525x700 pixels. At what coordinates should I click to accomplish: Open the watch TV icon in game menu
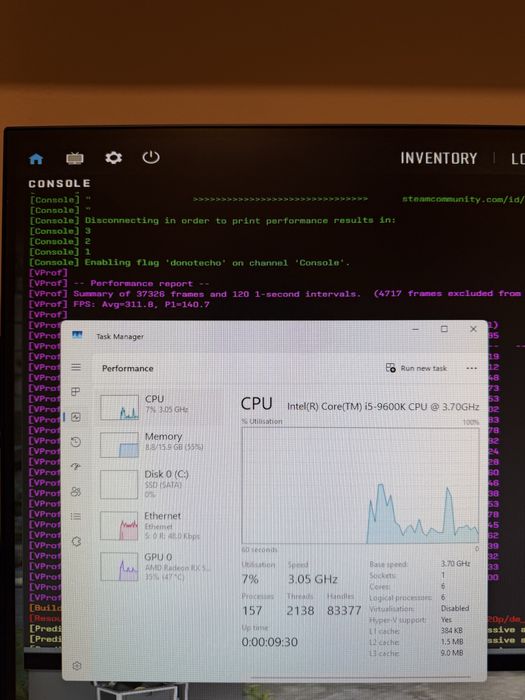75,158
